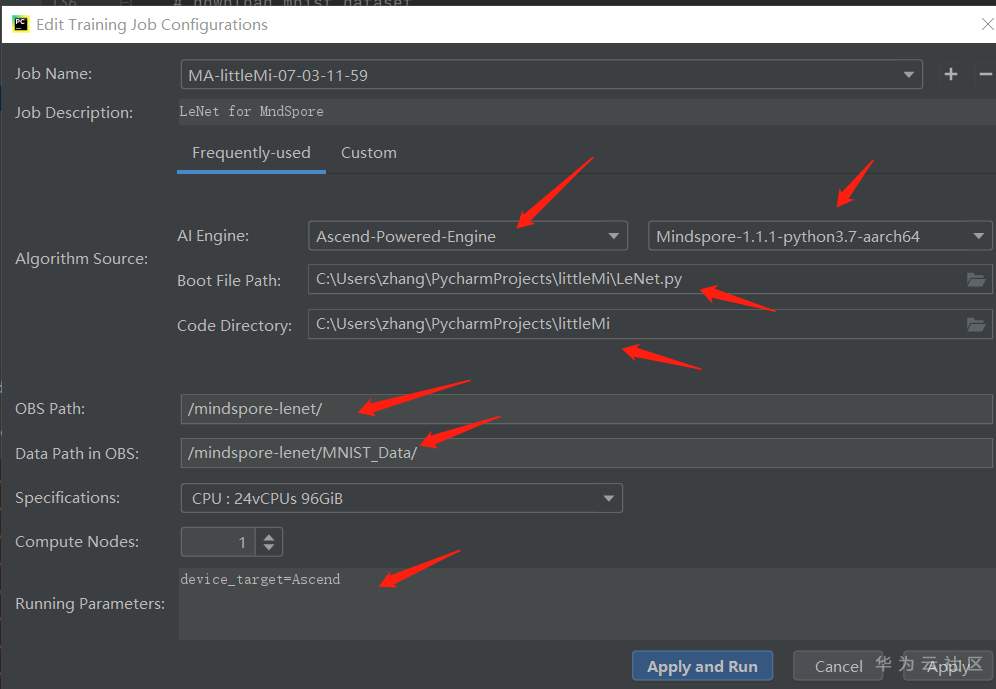The height and width of the screenshot is (689, 996).
Task: Click the Cancel button
Action: [838, 666]
